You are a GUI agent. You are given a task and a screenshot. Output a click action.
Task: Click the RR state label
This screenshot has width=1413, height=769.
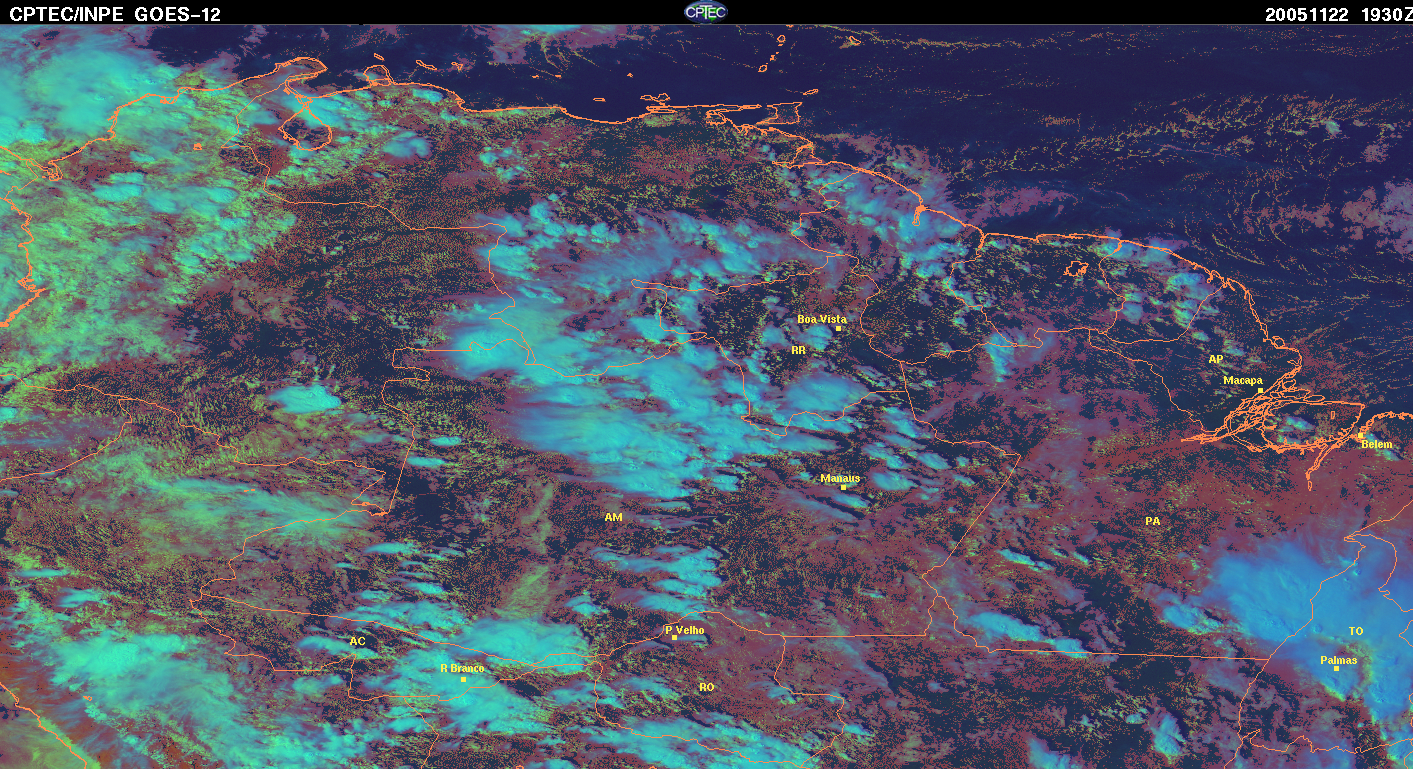pyautogui.click(x=798, y=350)
